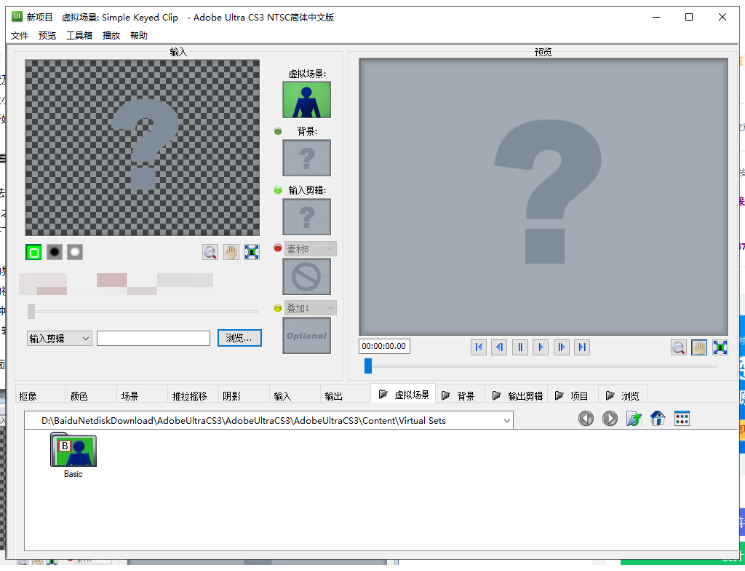Image resolution: width=745 pixels, height=571 pixels.
Task: Toggle the red indicator beside 素材B
Action: (278, 248)
